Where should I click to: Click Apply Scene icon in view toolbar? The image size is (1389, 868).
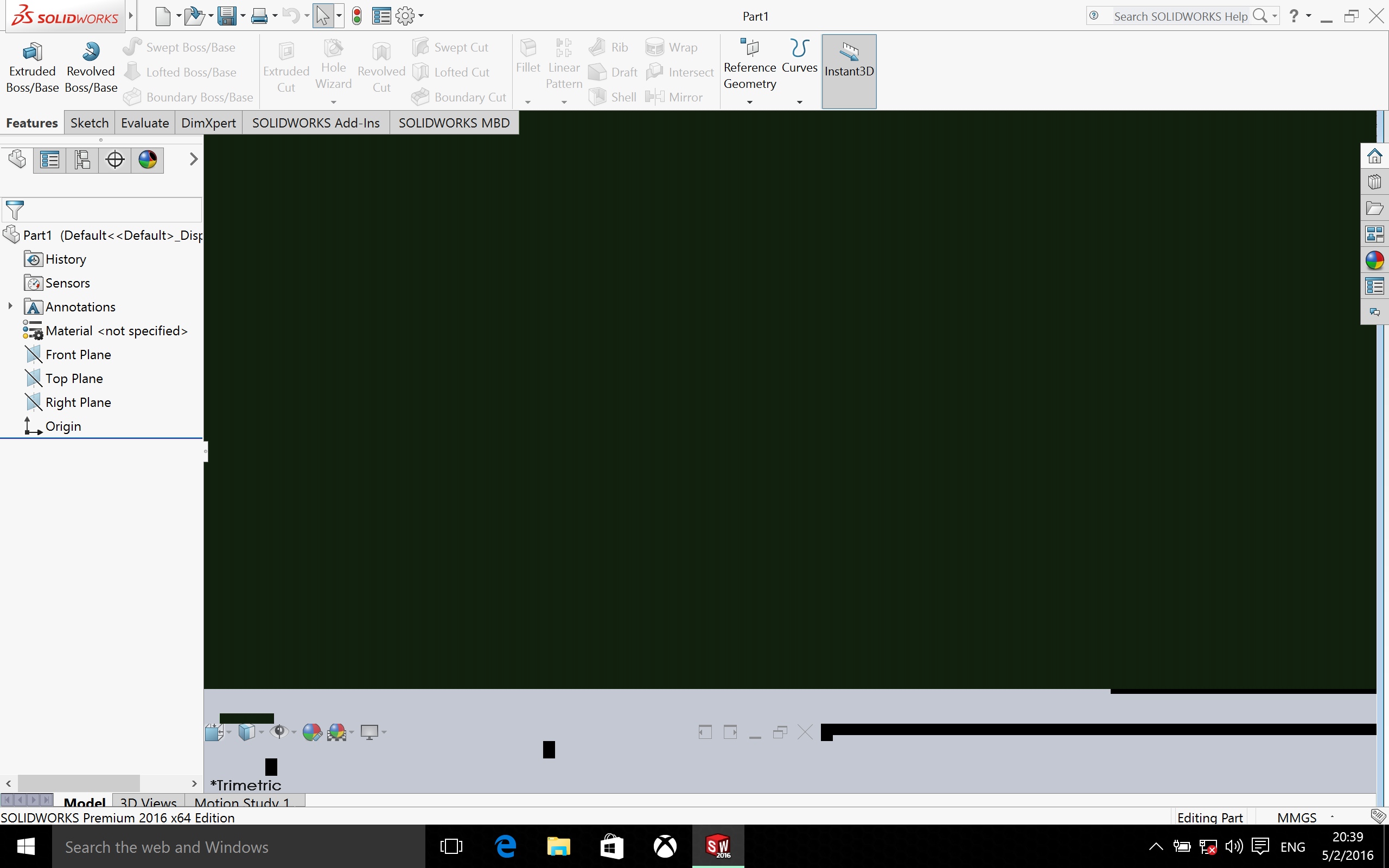click(337, 732)
